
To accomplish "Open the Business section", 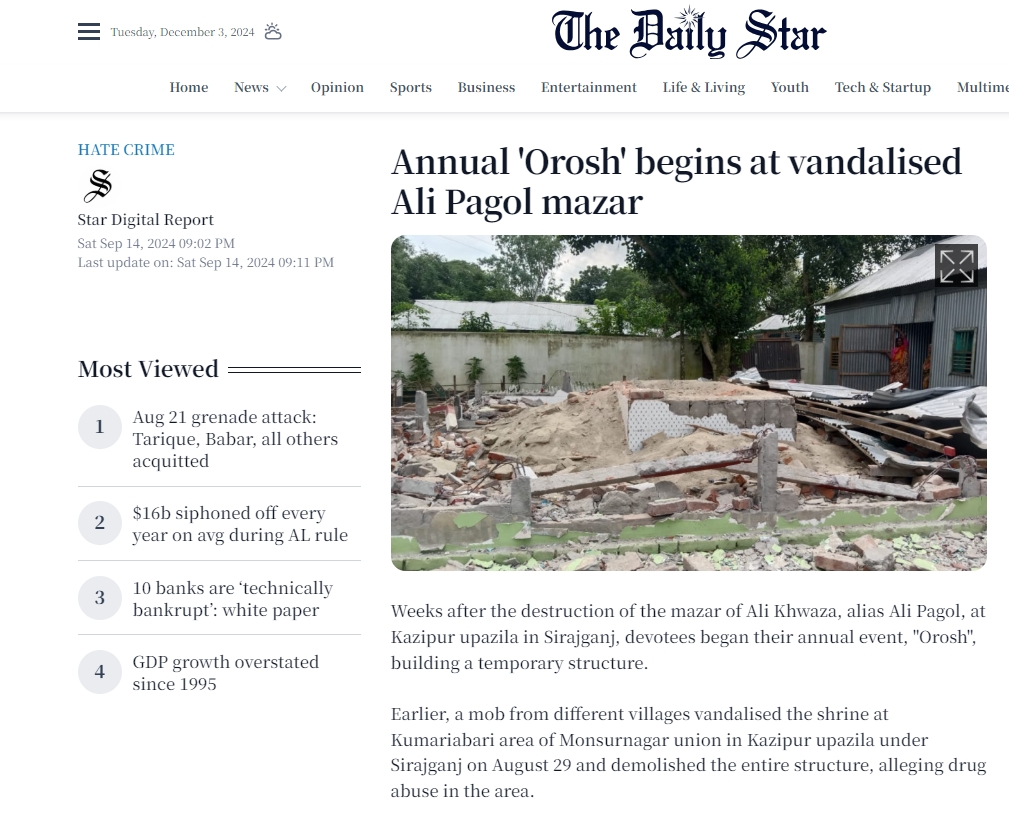I will coord(486,88).
